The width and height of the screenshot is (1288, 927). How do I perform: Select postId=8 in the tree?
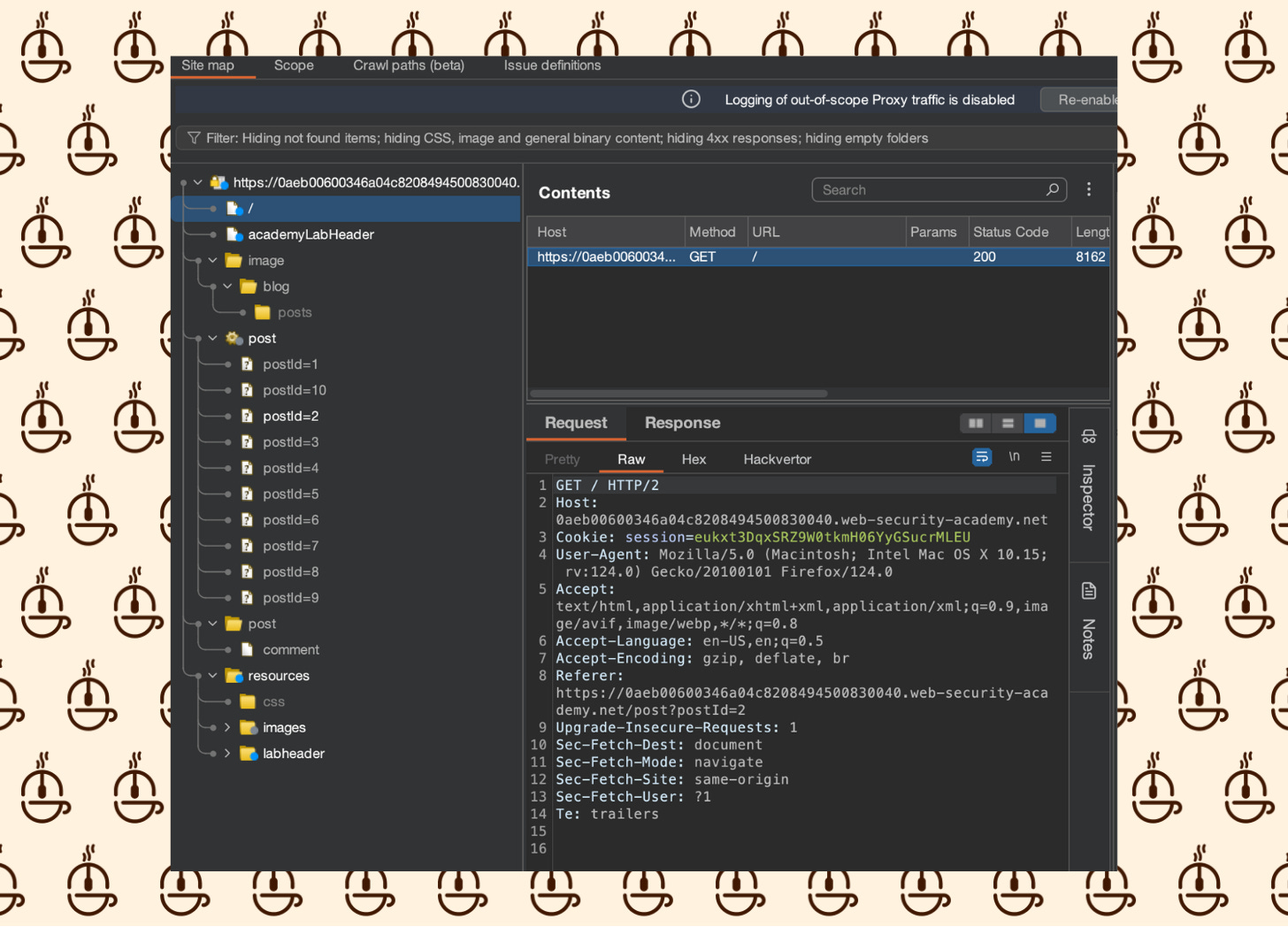coord(291,572)
